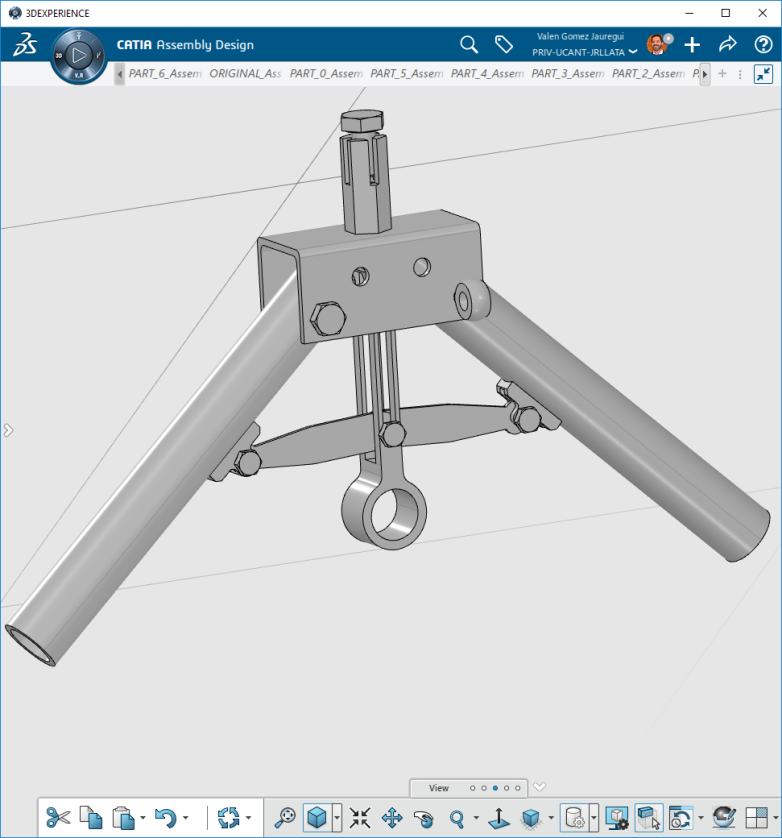Select the Normal View axis icon
782x838 pixels.
(499, 818)
